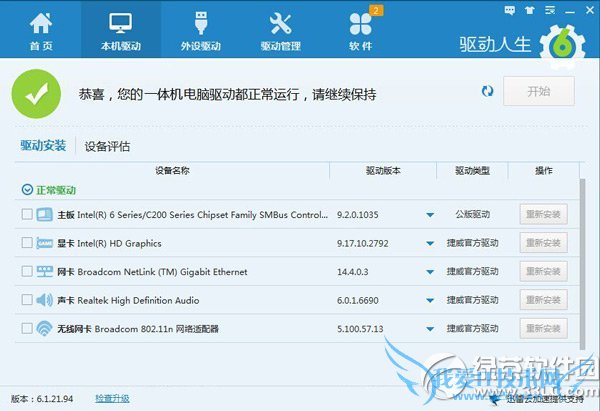Click the skin shirt icon in title bar
600x411 pixels.
[530, 10]
